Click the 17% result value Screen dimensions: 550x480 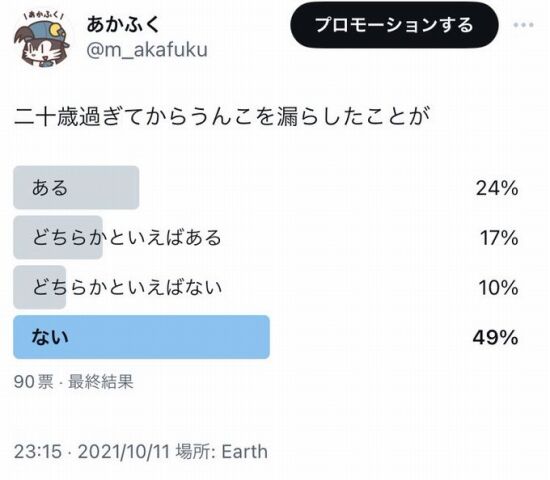[499, 238]
